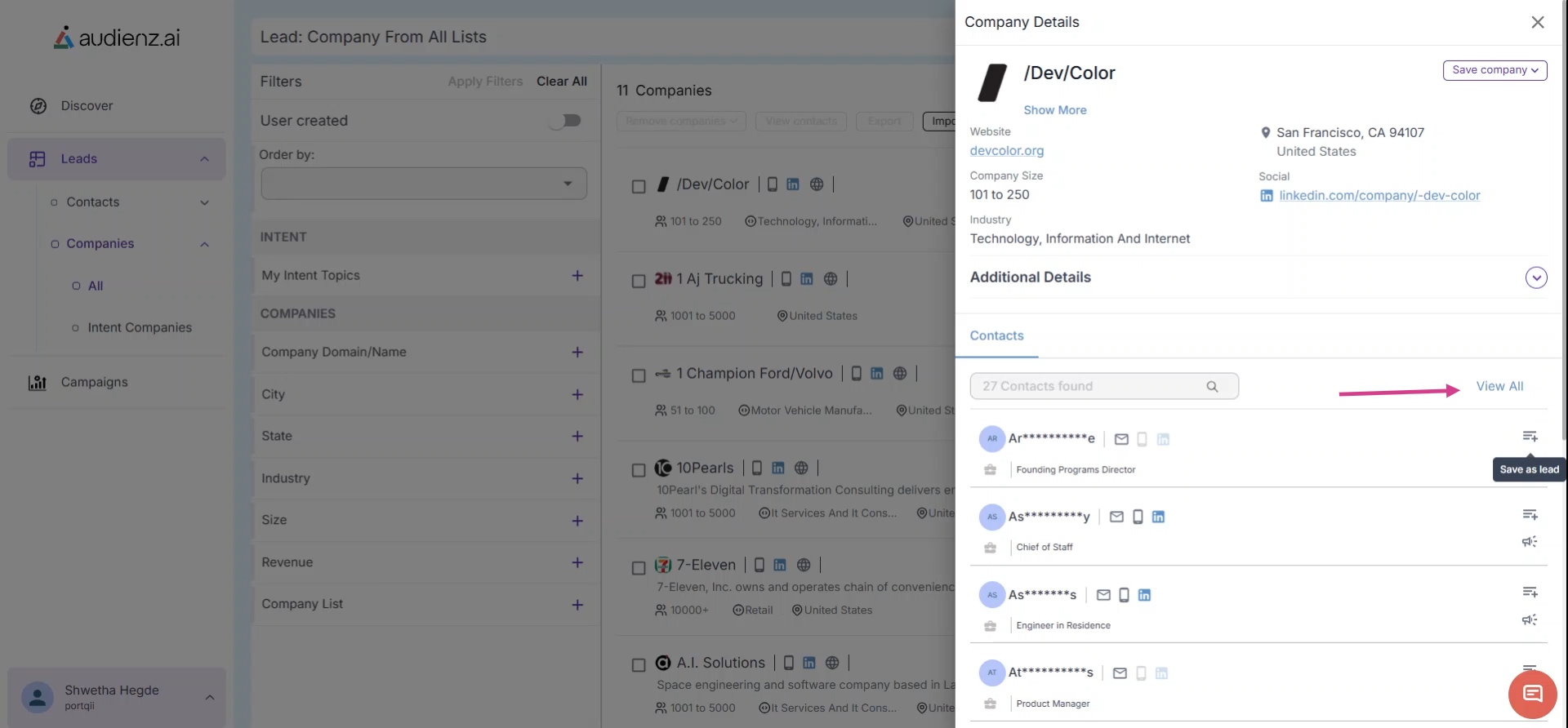The width and height of the screenshot is (1568, 728).
Task: Select the 10Pearls company checkbox
Action: pos(639,470)
